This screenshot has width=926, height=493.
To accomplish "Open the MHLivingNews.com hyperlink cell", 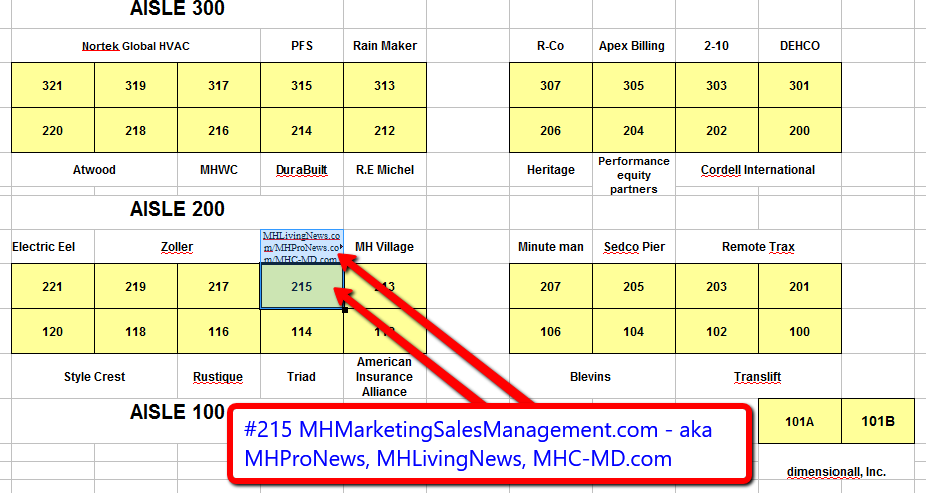I will 300,246.
